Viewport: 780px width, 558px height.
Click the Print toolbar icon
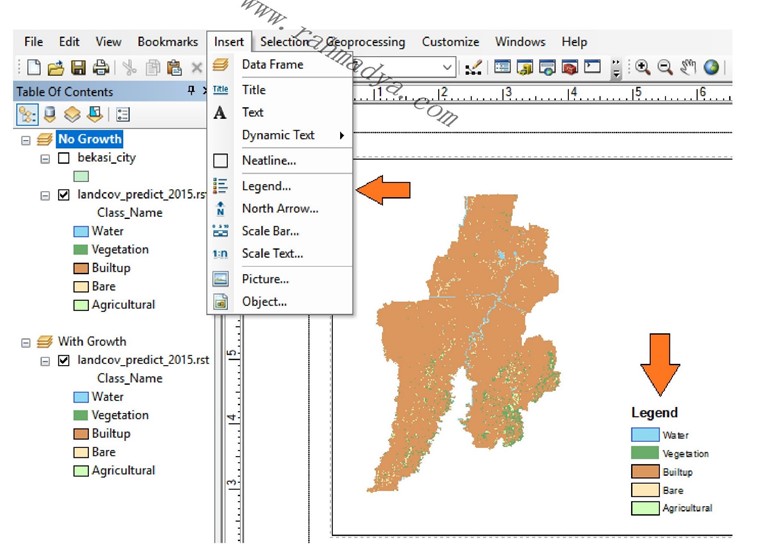pyautogui.click(x=100, y=68)
